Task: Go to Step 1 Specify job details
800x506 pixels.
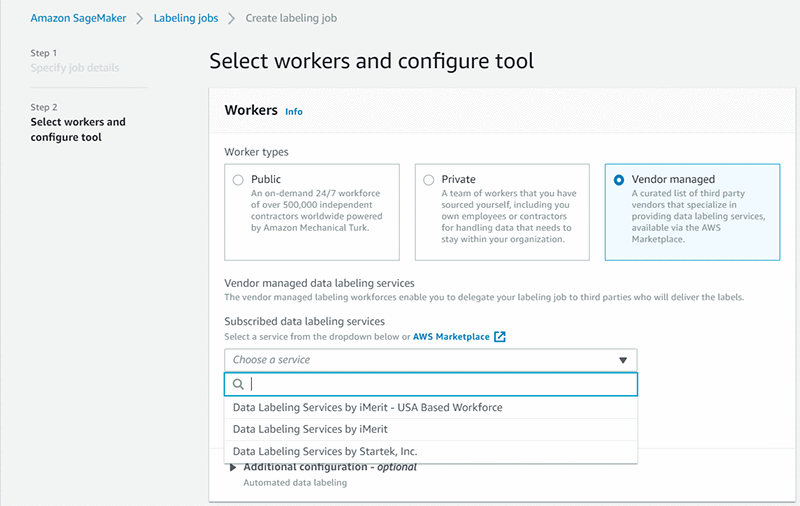Action: (x=74, y=68)
